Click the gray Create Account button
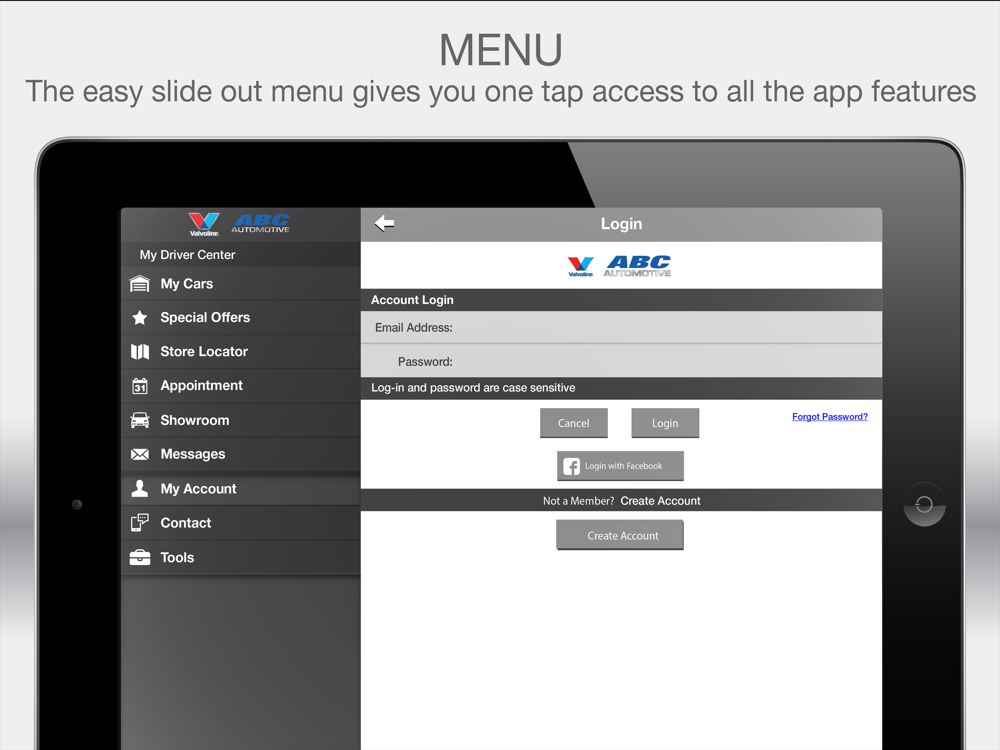This screenshot has height=750, width=1000. click(620, 535)
